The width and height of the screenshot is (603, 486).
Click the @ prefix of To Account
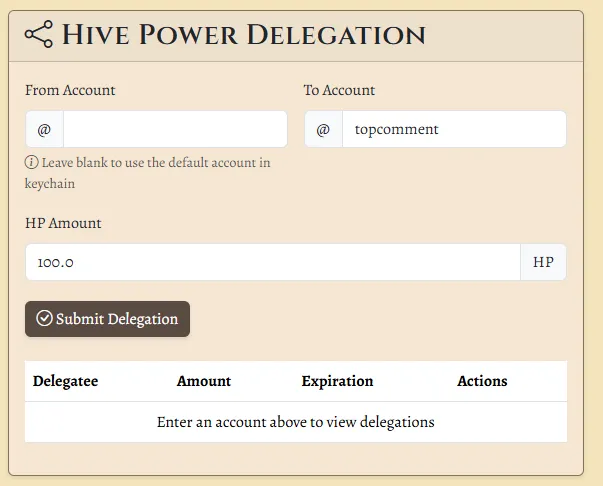(x=323, y=129)
